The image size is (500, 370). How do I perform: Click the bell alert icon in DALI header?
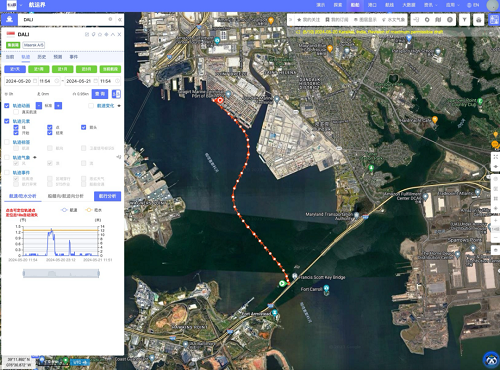pyautogui.click(x=94, y=34)
